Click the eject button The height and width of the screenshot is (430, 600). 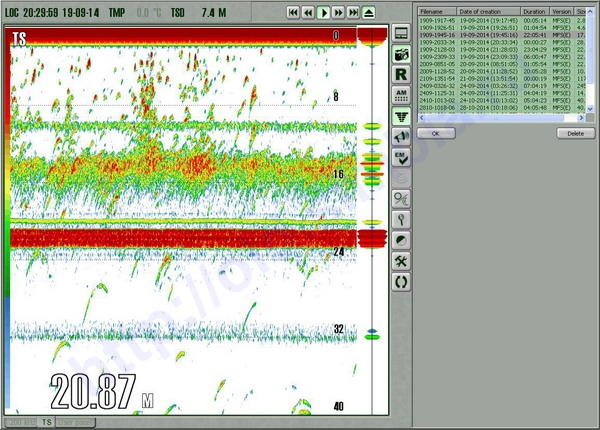369,12
